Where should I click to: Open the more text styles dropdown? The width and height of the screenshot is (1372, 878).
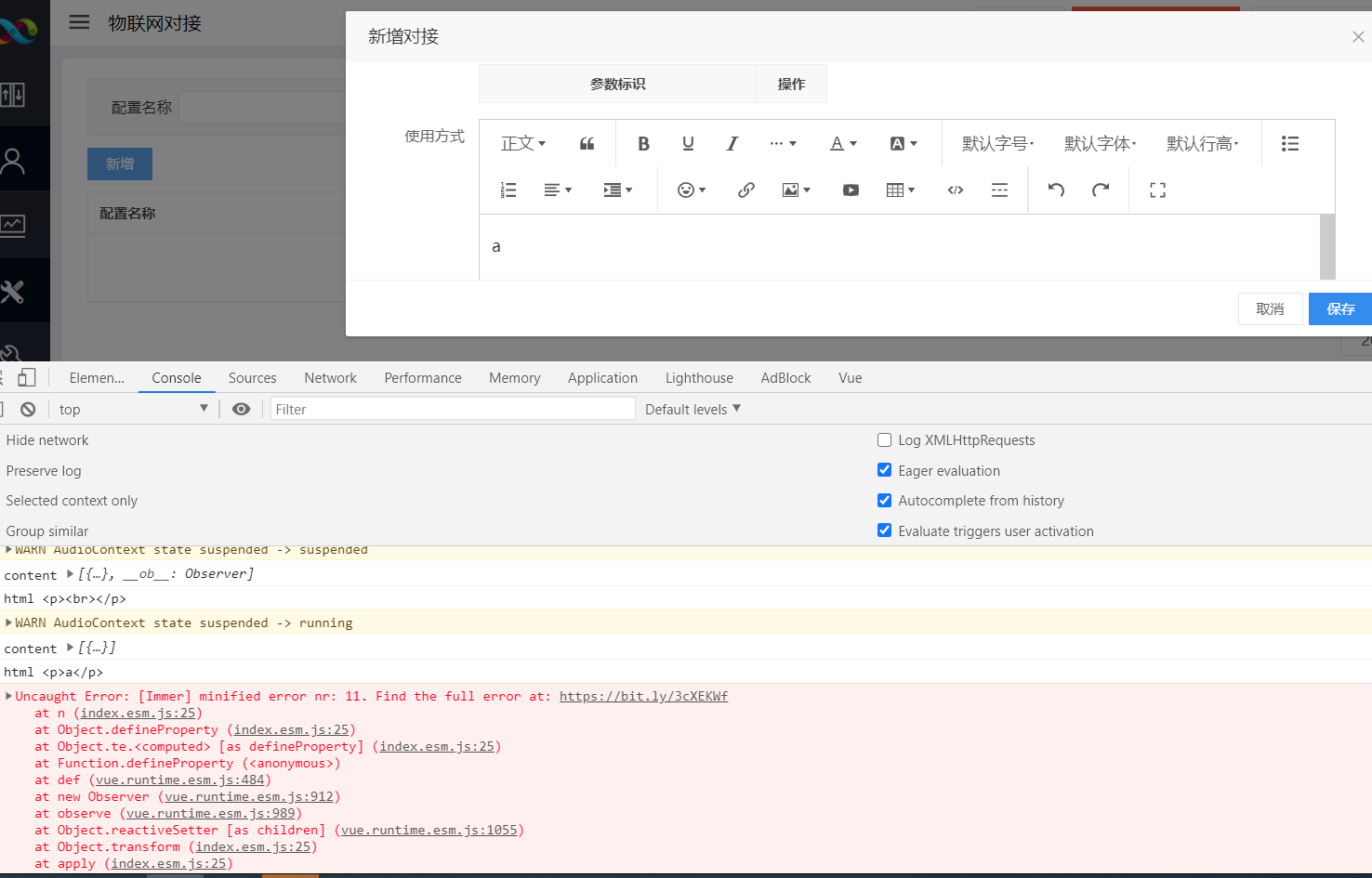(x=783, y=144)
